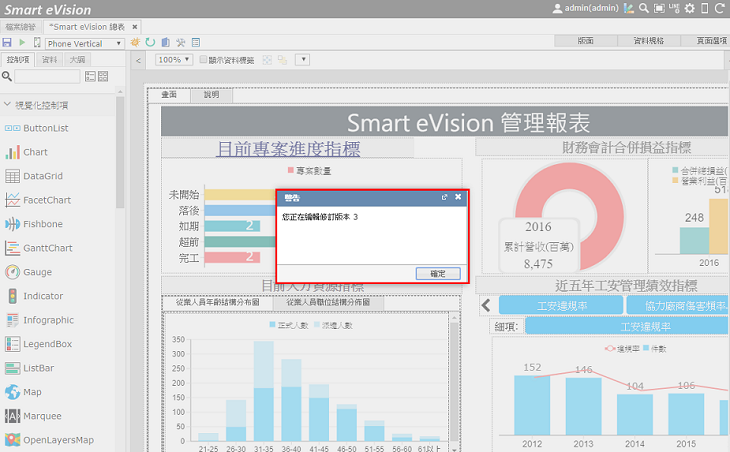Click the 正式人數 legend color swatch
This screenshot has width=730, height=452.
pyautogui.click(x=272, y=324)
